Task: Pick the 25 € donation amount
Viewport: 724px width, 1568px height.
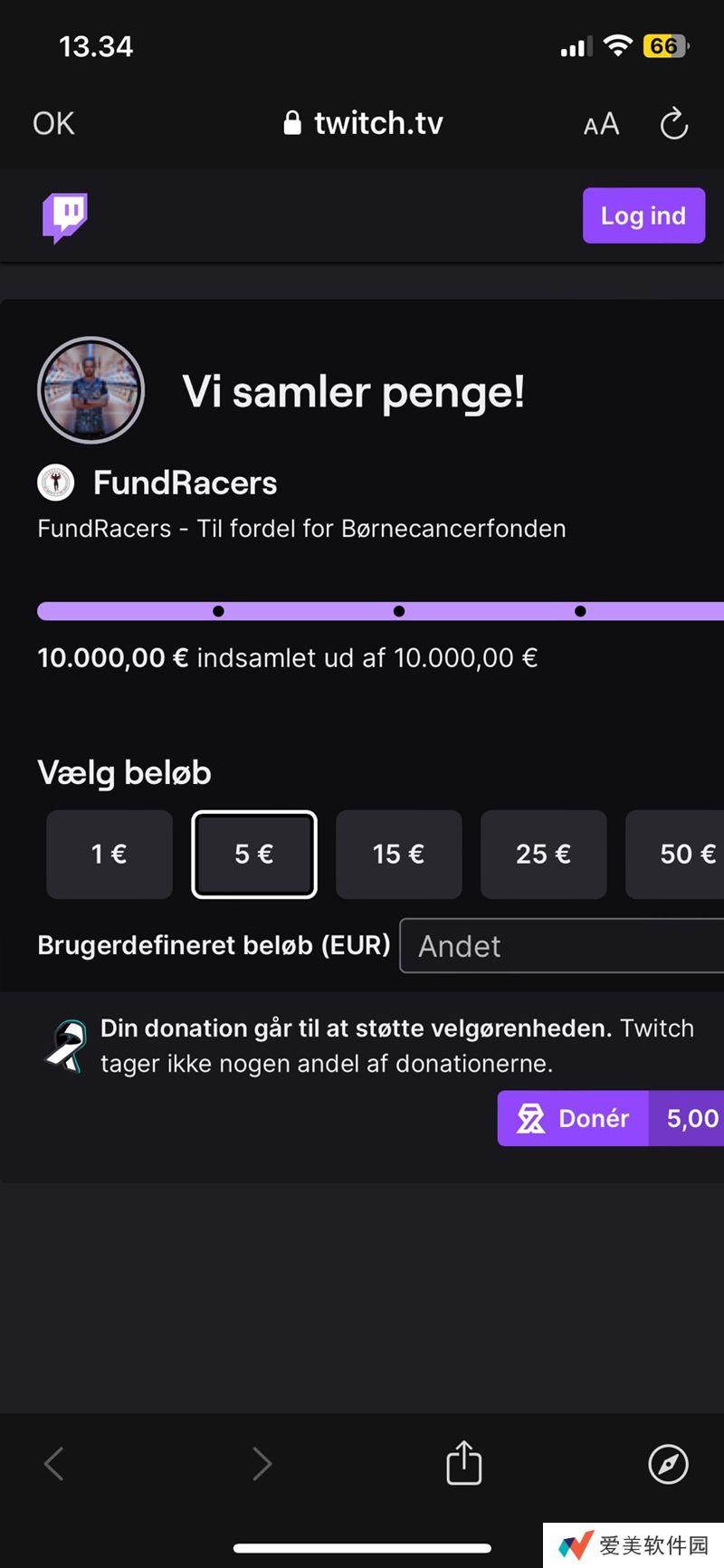Action: [543, 854]
